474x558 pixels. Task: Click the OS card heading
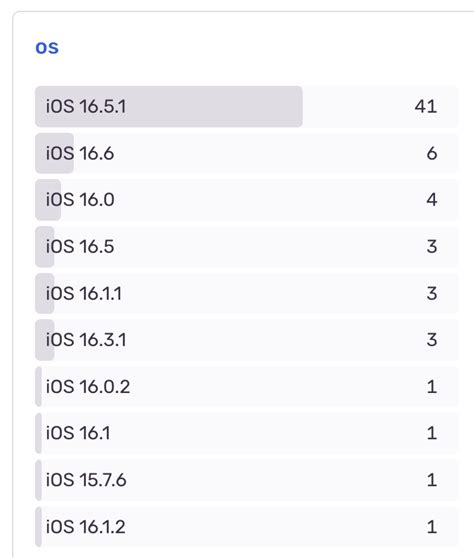47,48
